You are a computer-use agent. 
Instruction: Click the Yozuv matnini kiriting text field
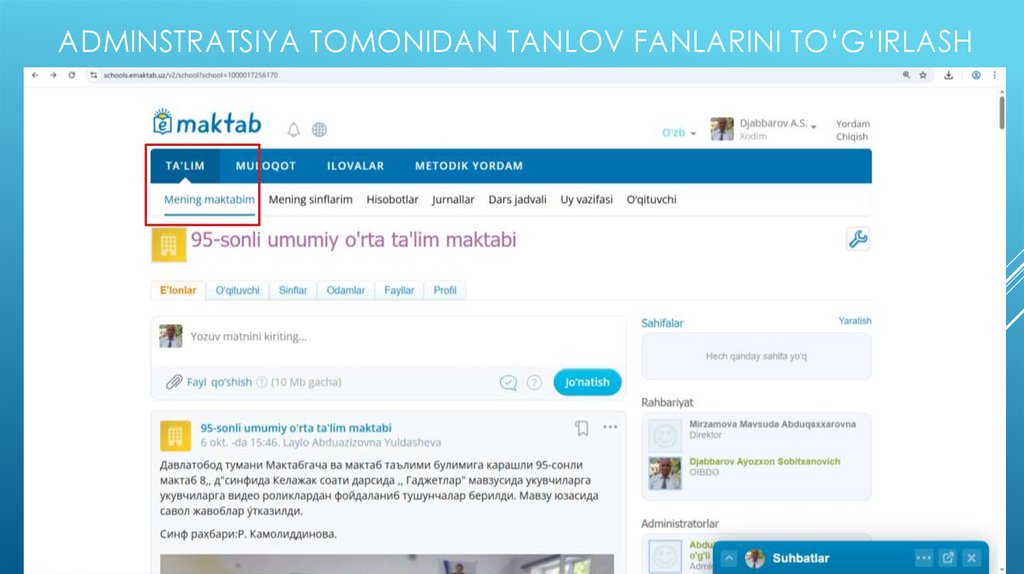tap(388, 337)
